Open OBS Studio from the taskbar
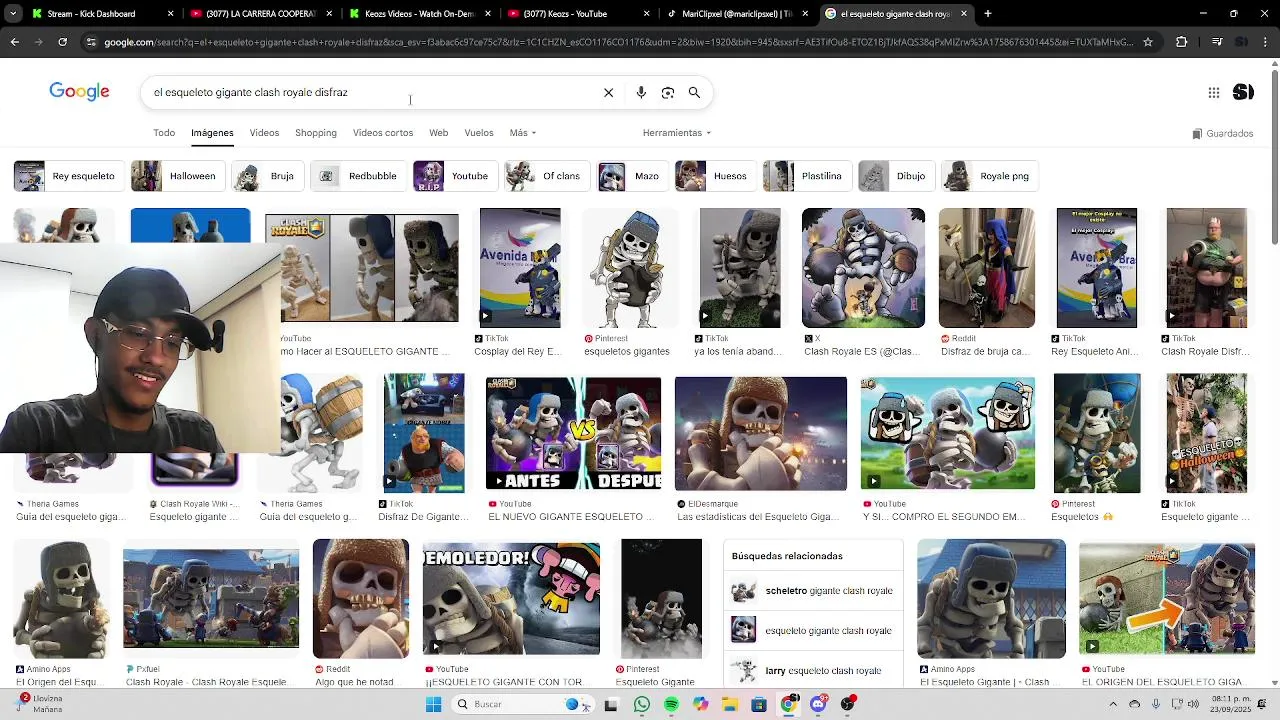 point(848,704)
